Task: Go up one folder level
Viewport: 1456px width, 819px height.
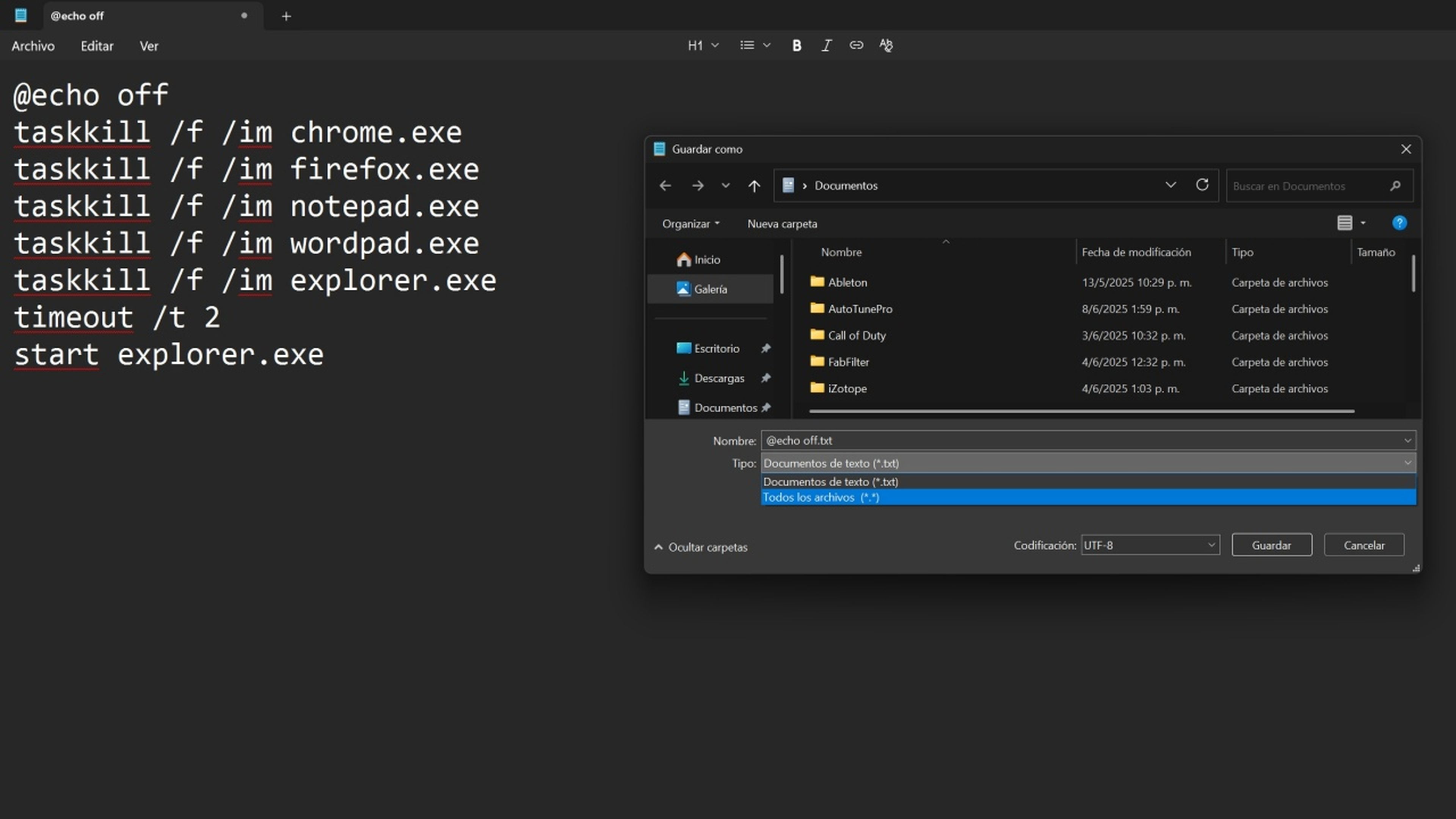Action: [x=754, y=185]
